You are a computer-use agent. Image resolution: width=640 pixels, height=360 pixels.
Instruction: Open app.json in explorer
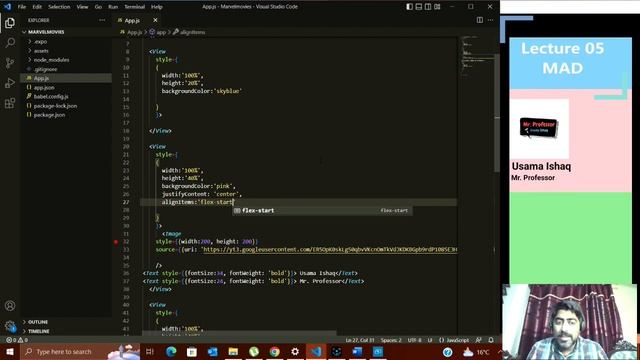pyautogui.click(x=66, y=87)
